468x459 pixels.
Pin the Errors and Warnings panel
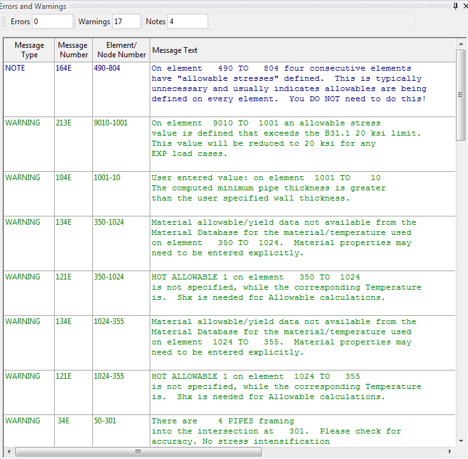point(455,6)
